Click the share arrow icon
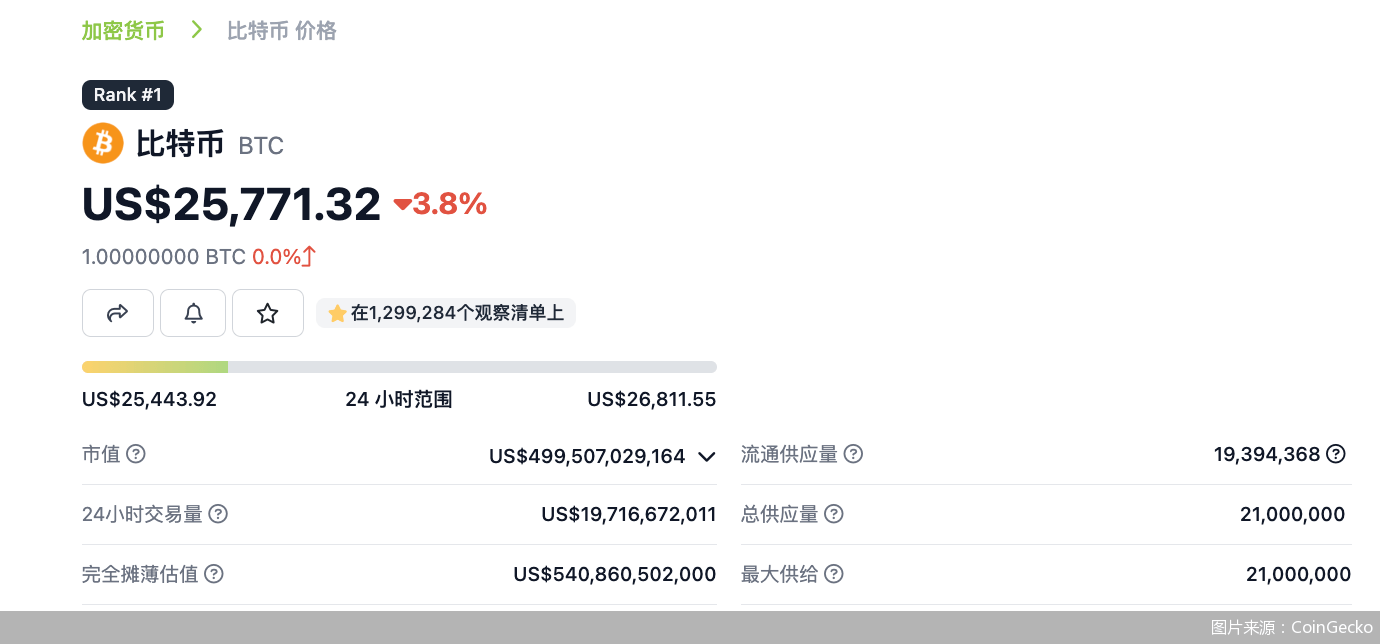The height and width of the screenshot is (644, 1380). (x=117, y=312)
